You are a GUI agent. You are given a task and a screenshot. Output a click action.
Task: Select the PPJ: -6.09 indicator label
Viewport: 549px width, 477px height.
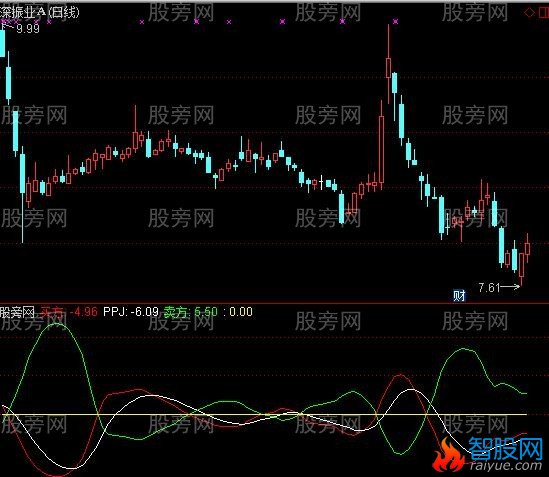[x=131, y=311]
